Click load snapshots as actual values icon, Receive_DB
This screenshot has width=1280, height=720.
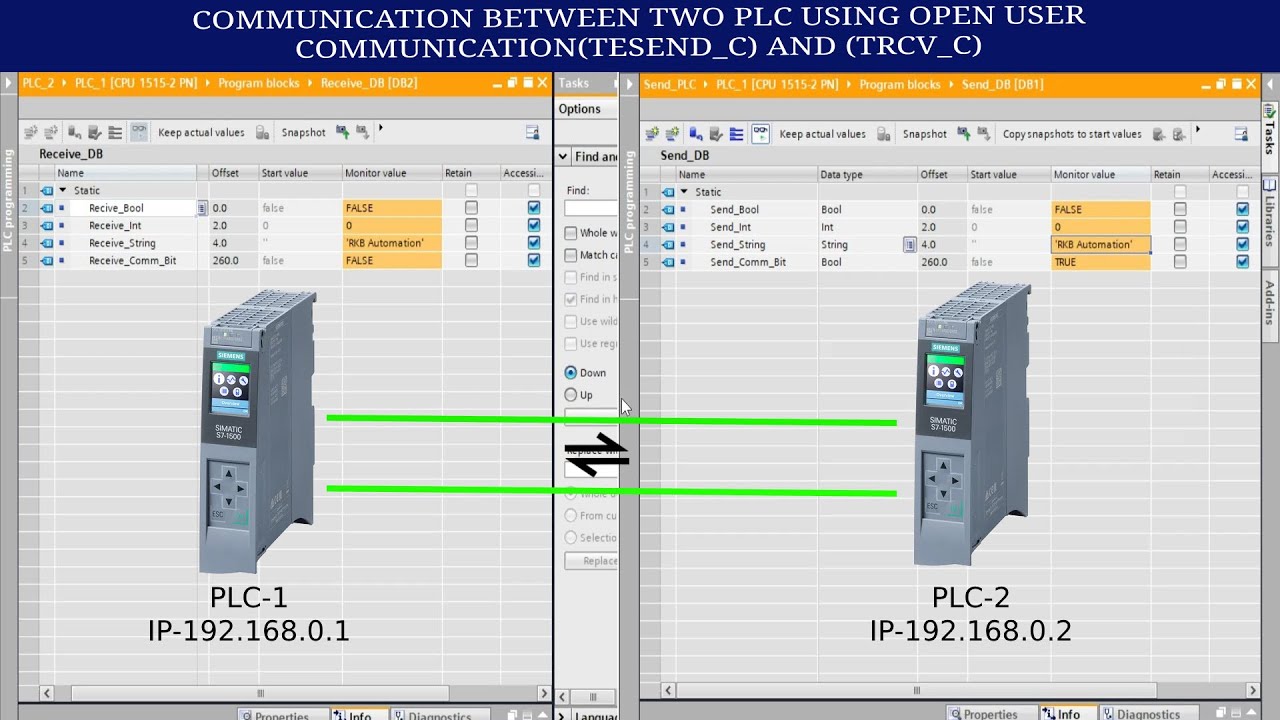[x=342, y=132]
